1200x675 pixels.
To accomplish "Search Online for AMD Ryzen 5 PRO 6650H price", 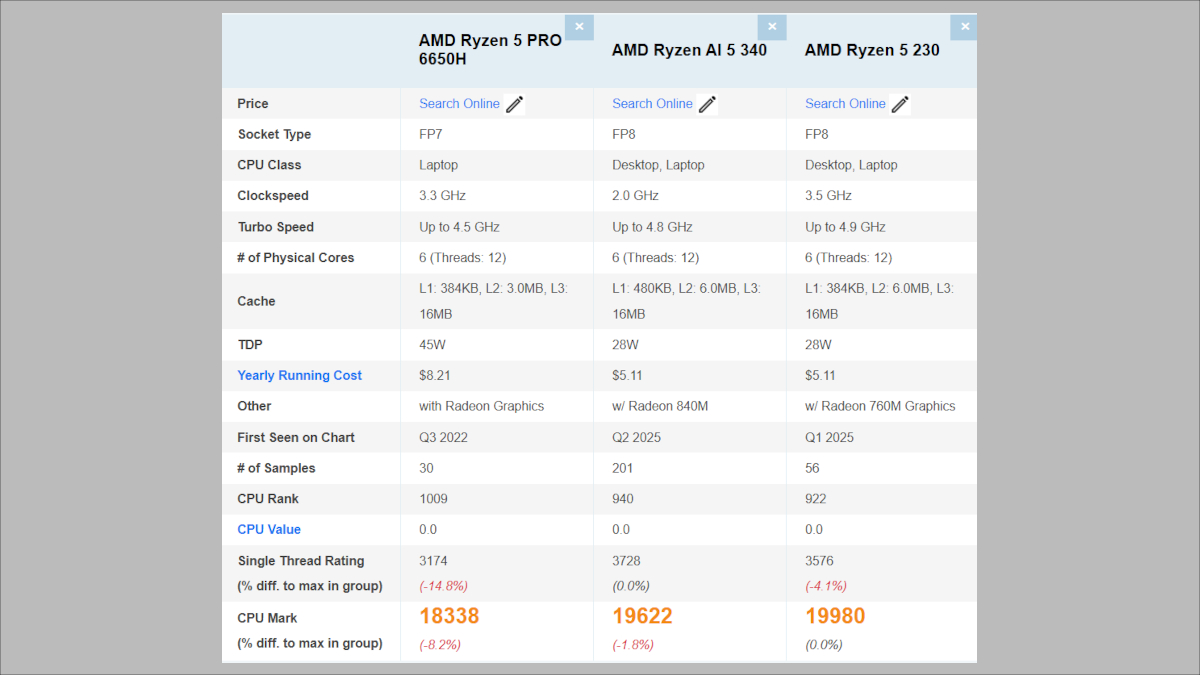I will click(459, 103).
